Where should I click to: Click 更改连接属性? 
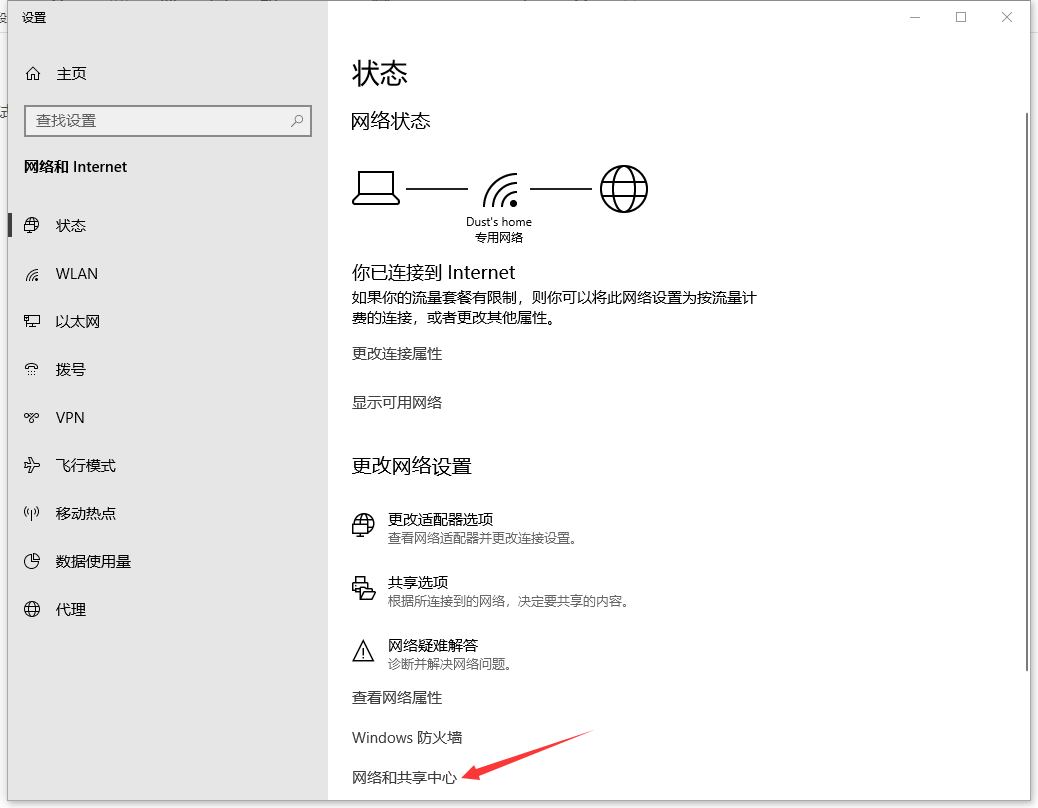pos(398,353)
